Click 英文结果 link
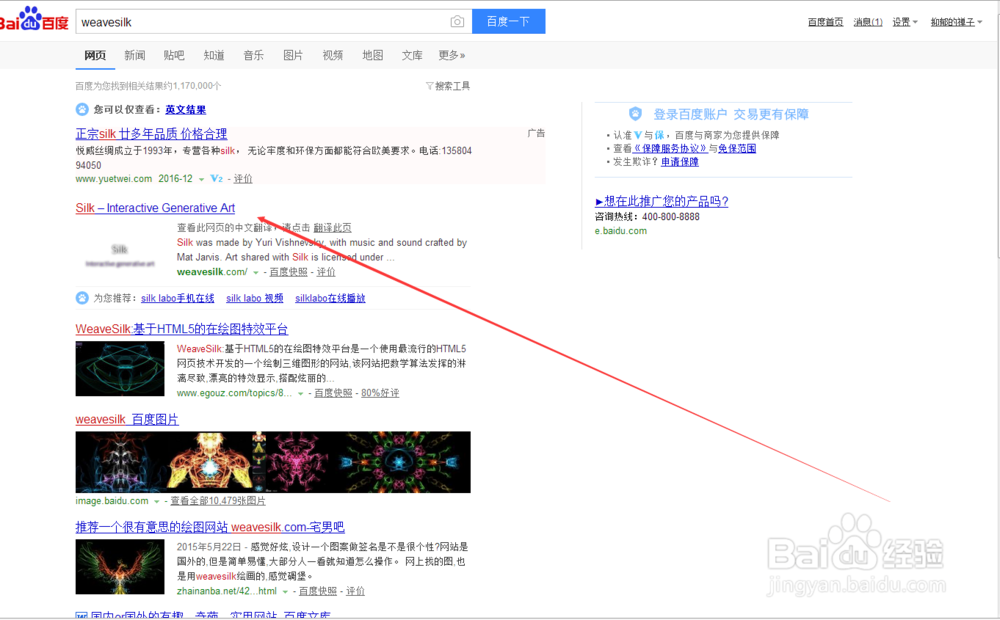This screenshot has height=620, width=1000. pos(186,110)
